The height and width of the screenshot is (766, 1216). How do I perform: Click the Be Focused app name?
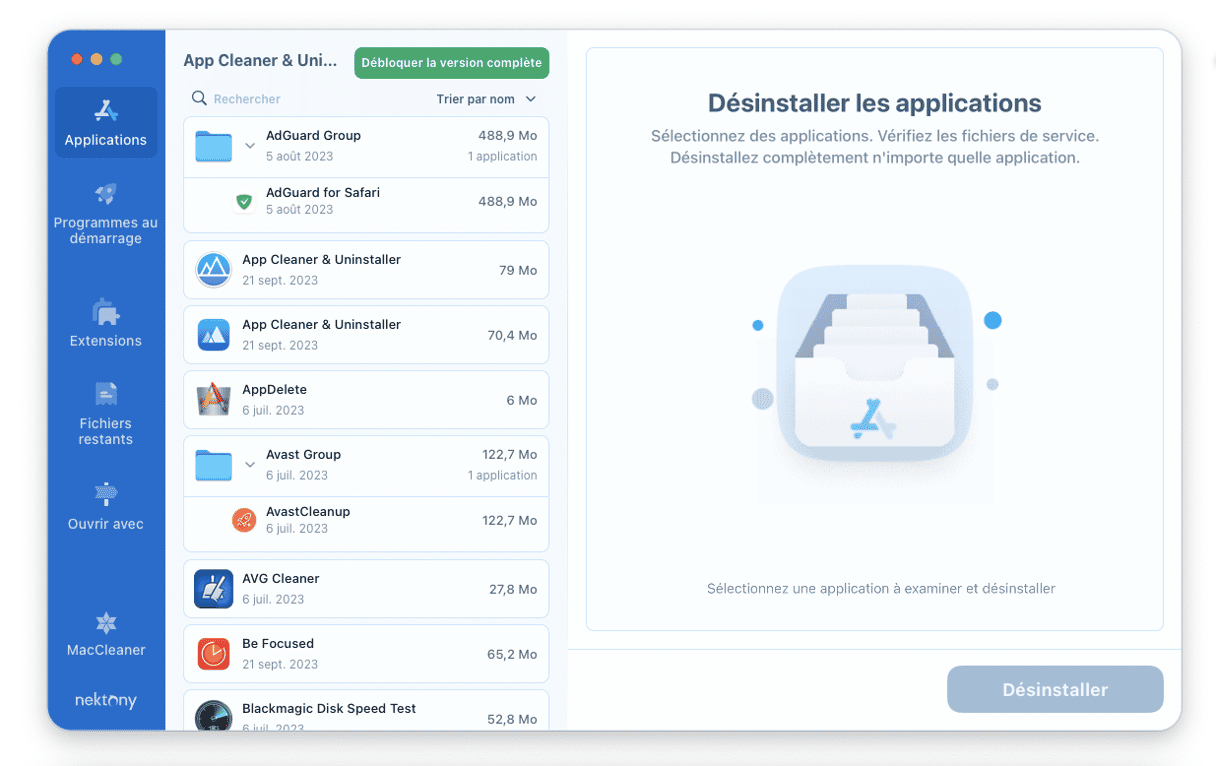278,643
